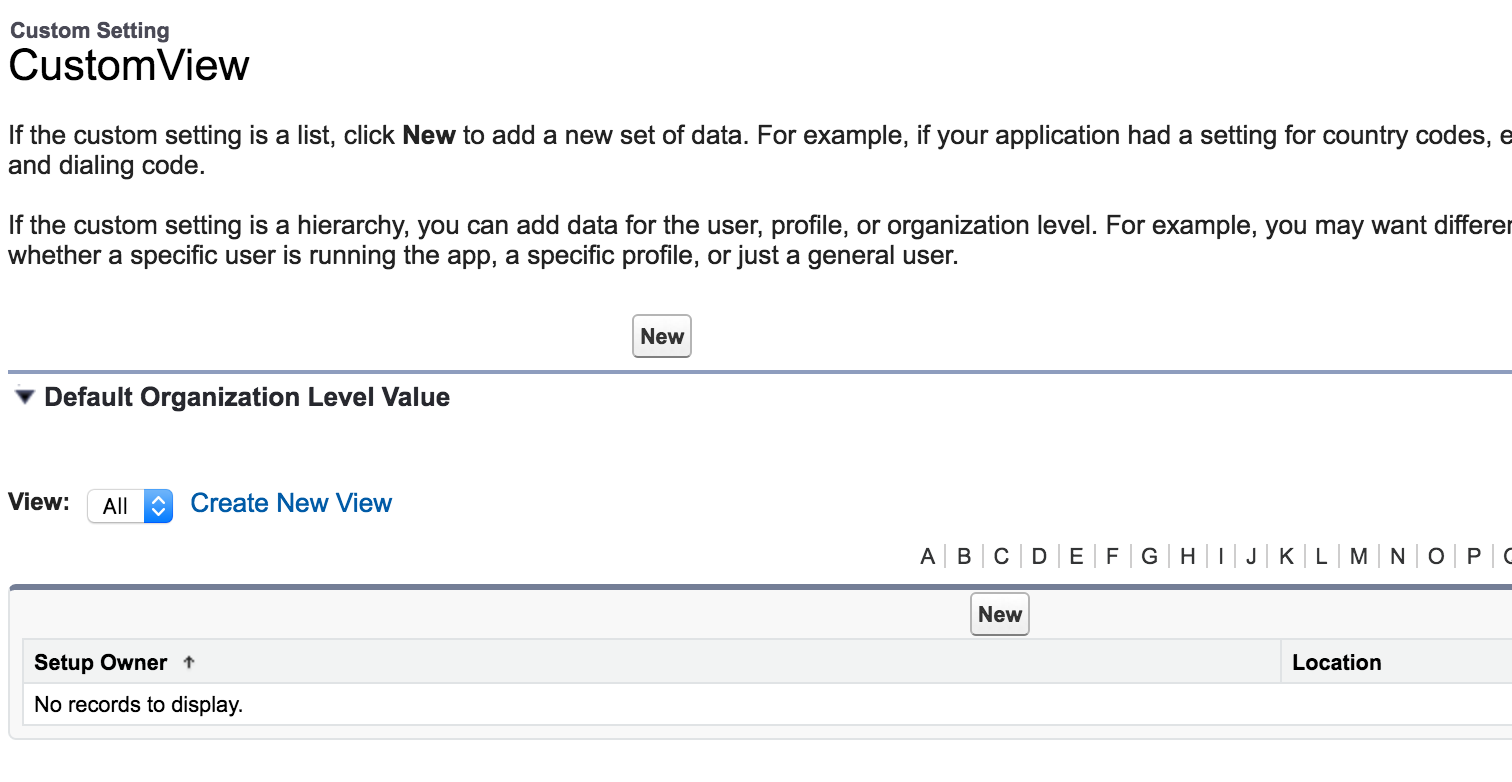Image resolution: width=1512 pixels, height=782 pixels.
Task: Show records starting with C
Action: coord(1001,556)
